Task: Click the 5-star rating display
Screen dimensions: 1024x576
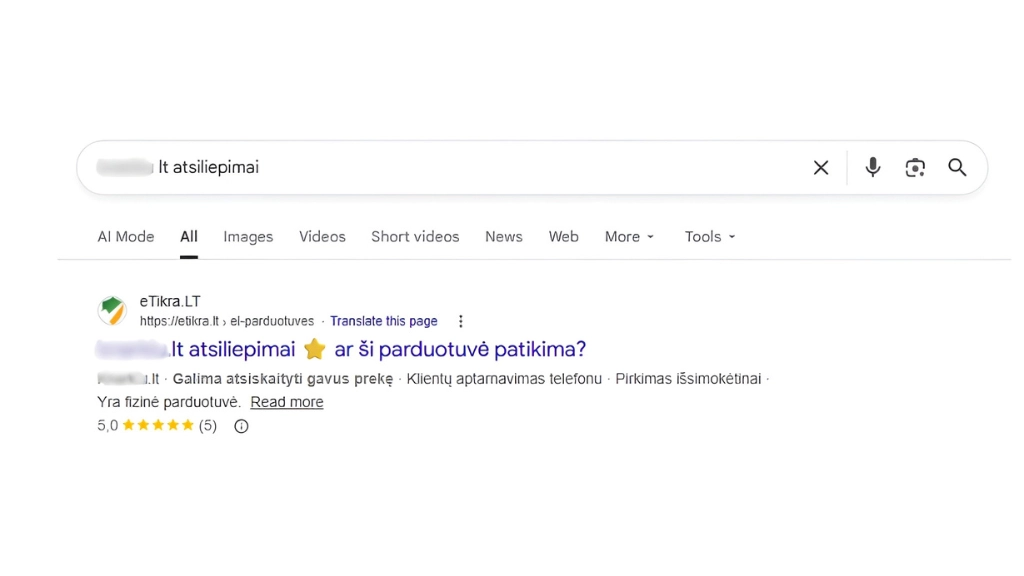Action: [155, 425]
